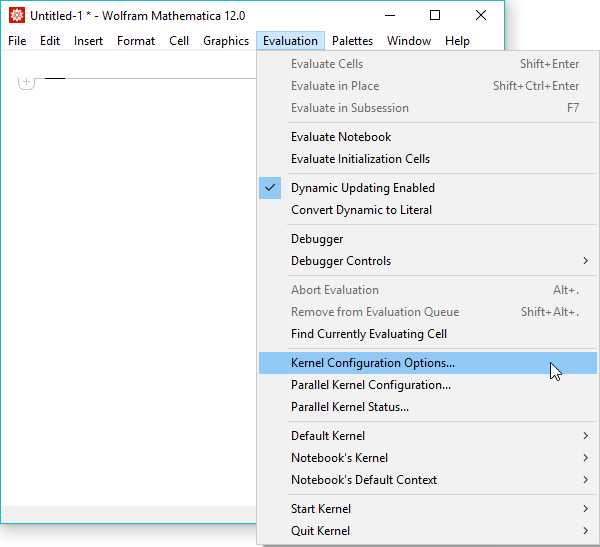The image size is (600, 547).
Task: Minimize the Mathematica window
Action: [x=390, y=16]
